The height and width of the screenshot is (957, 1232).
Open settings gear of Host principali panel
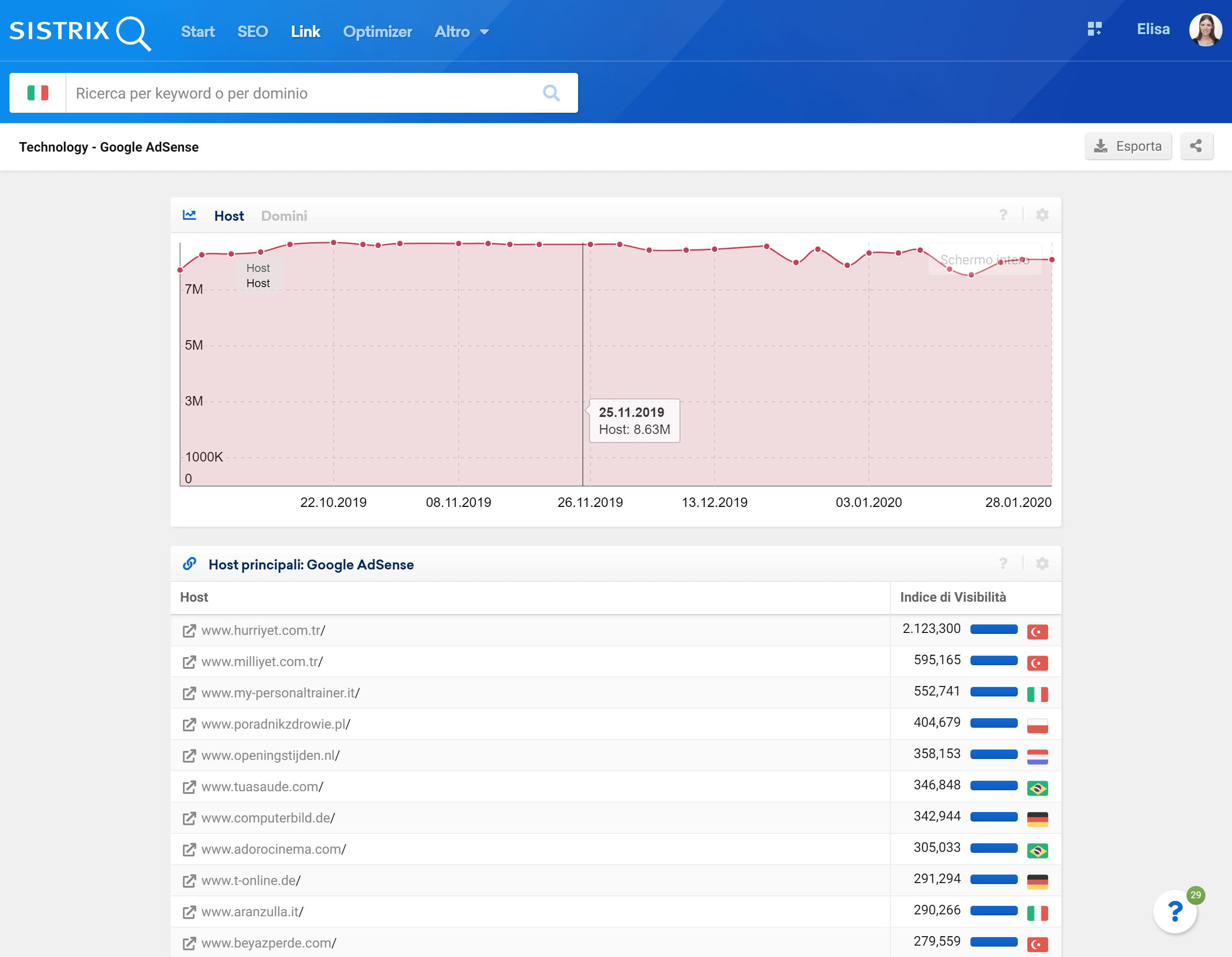(x=1042, y=564)
